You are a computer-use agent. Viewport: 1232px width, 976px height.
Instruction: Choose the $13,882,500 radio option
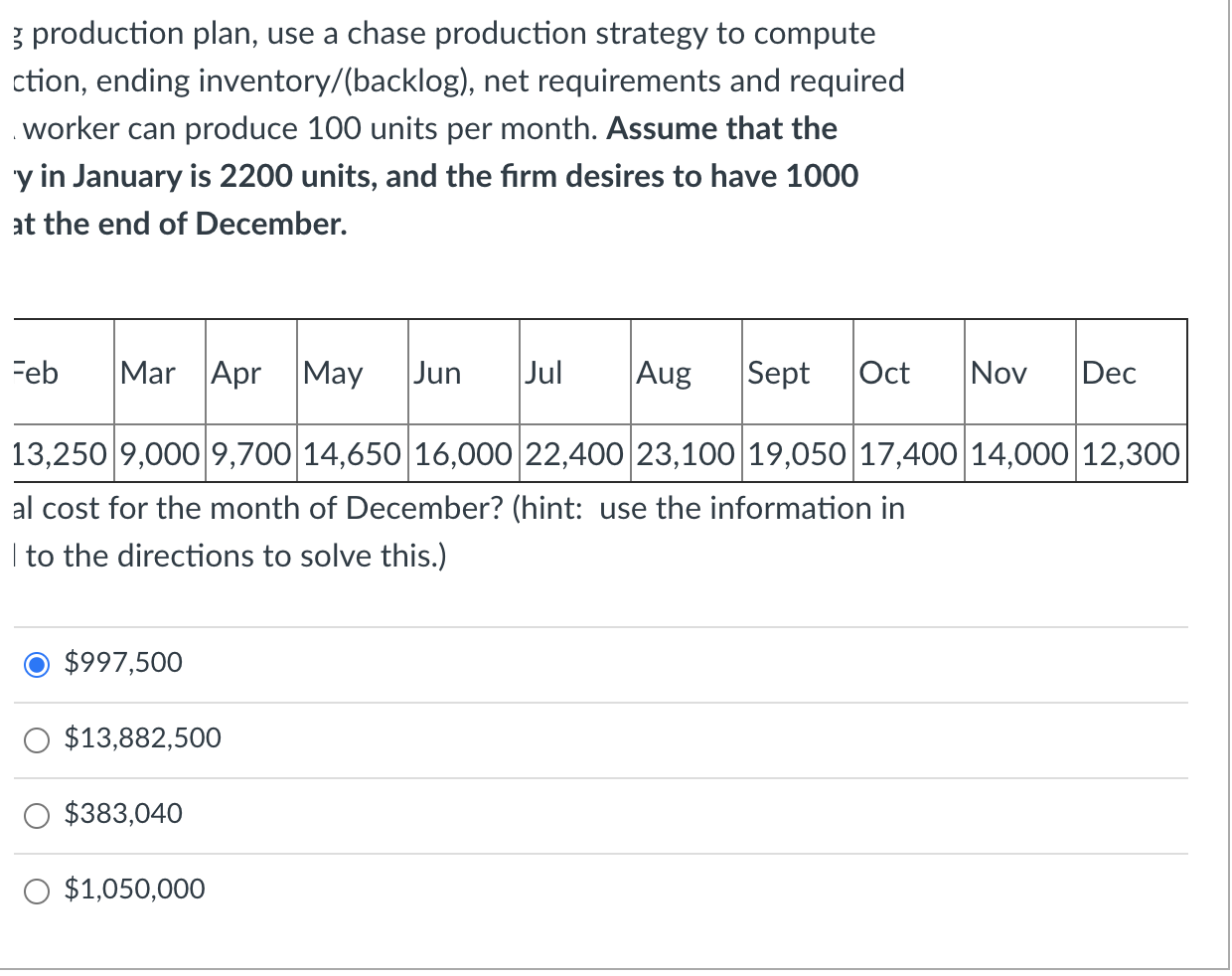(x=37, y=739)
